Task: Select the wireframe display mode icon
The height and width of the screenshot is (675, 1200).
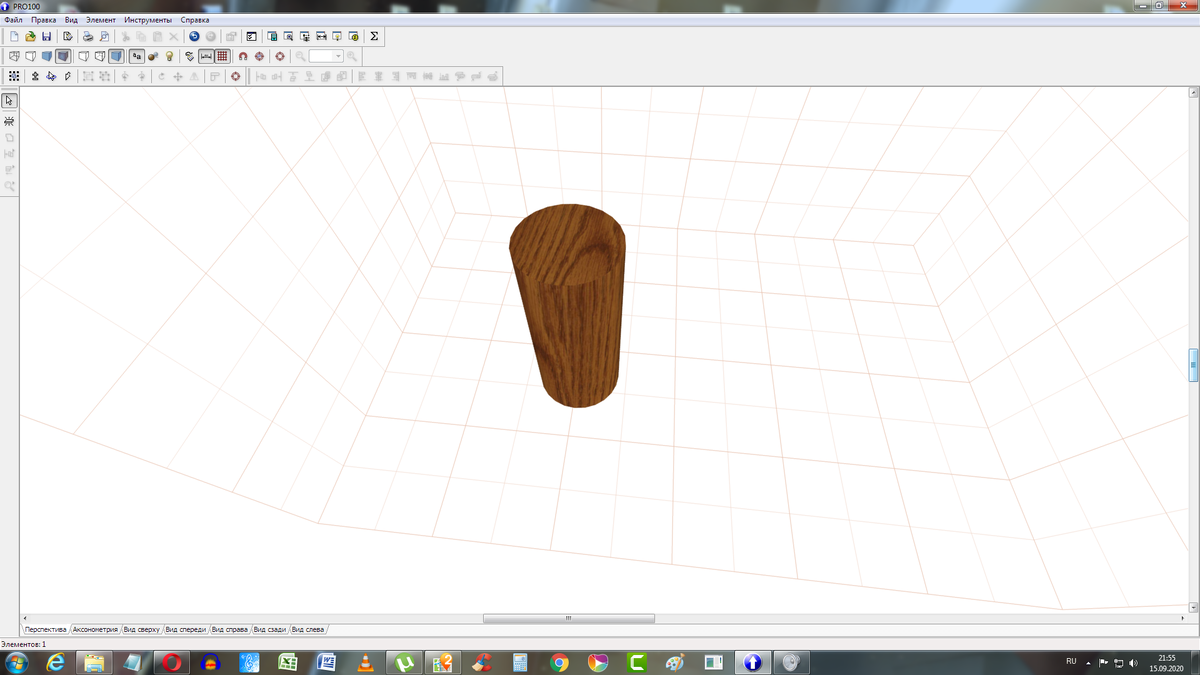Action: [14, 56]
